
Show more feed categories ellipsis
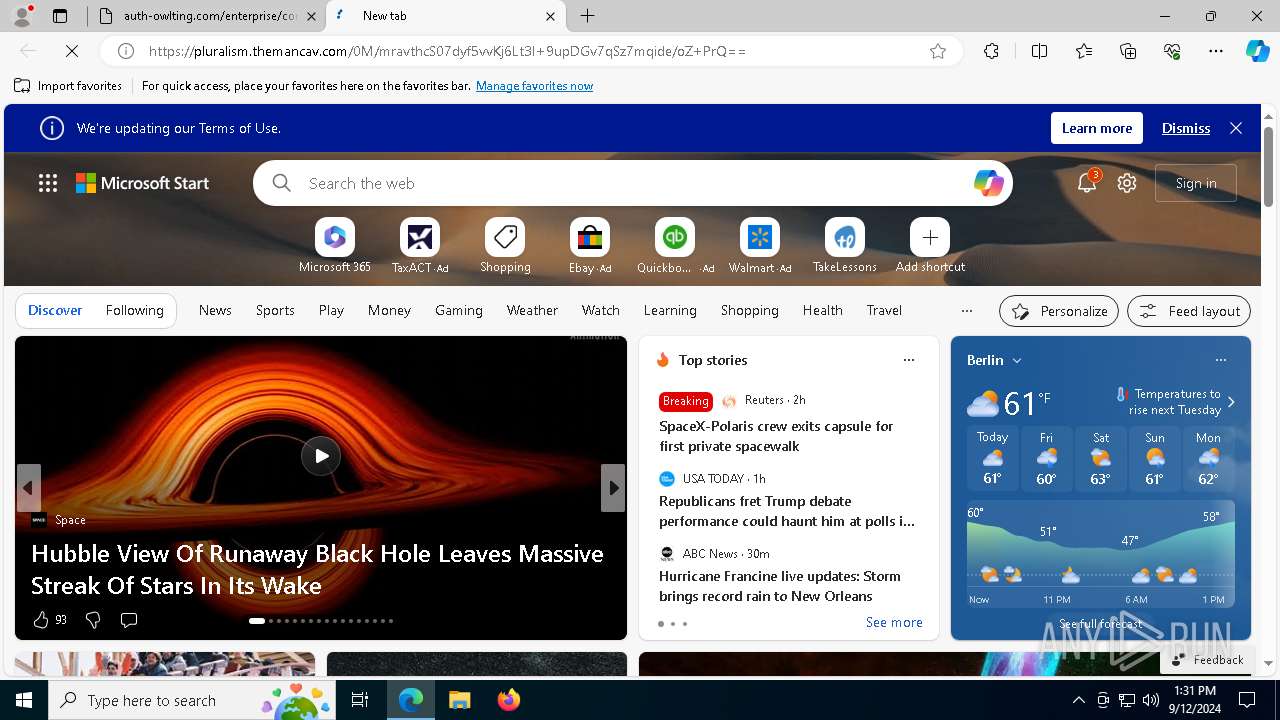point(967,311)
